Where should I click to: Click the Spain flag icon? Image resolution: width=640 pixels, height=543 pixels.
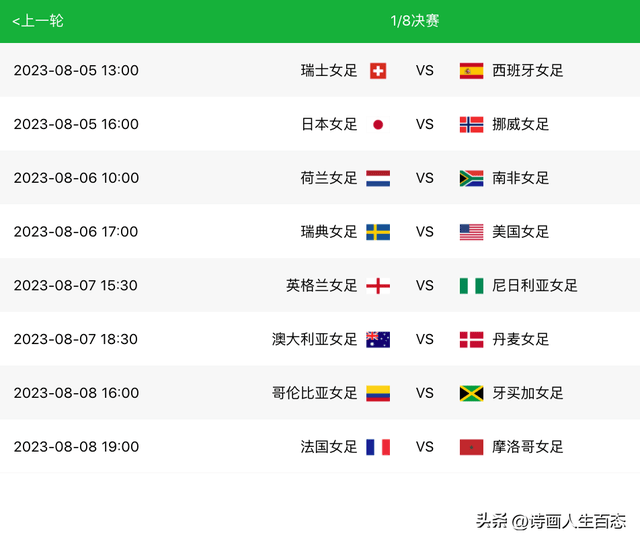471,71
